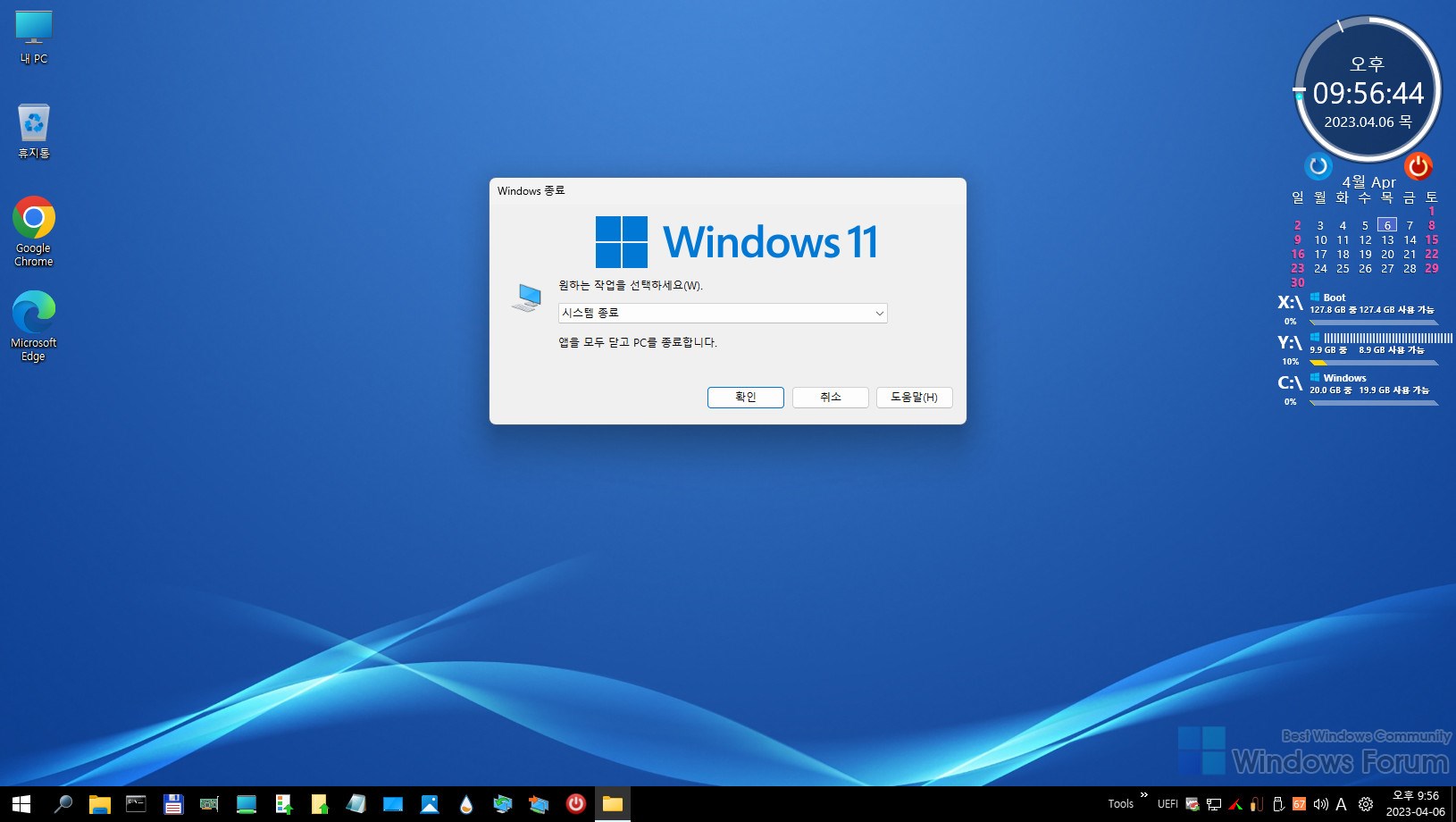The width and height of the screenshot is (1456, 822).
Task: Open the settings gear tray icon
Action: (1365, 804)
